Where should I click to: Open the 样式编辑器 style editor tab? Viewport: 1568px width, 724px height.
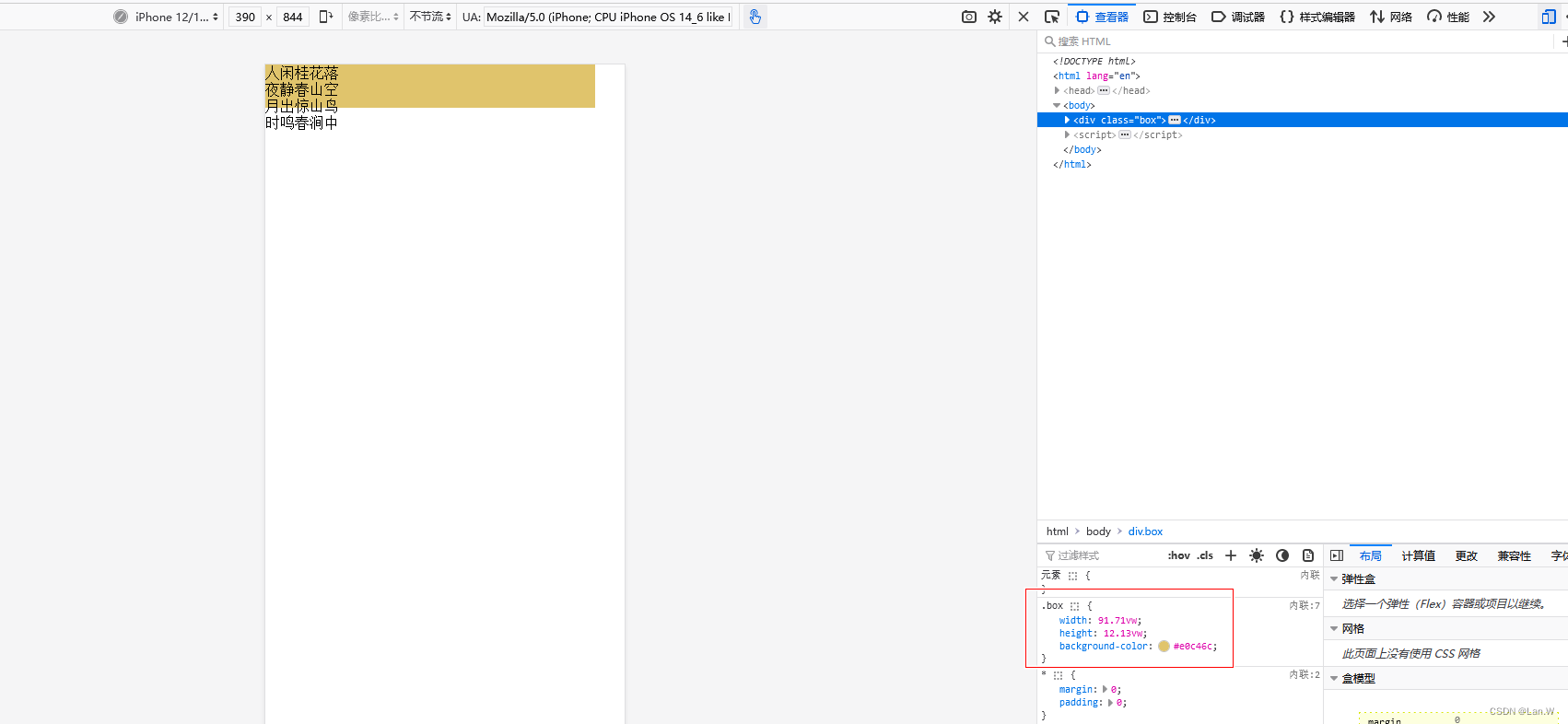click(1317, 17)
